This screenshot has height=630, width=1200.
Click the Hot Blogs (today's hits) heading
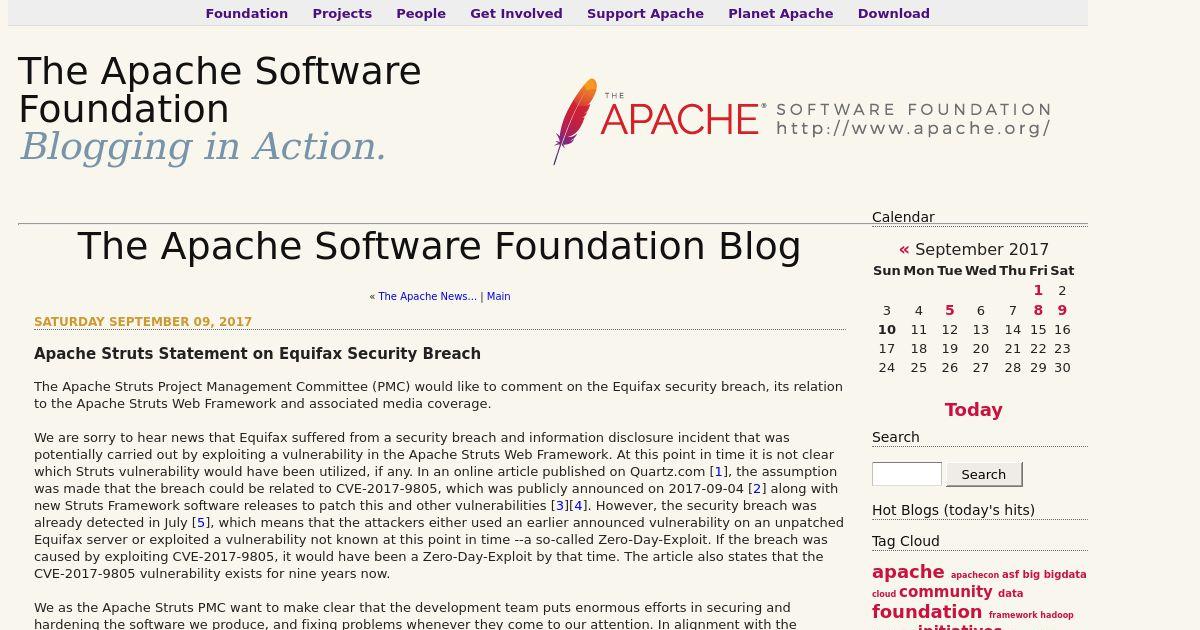coord(953,510)
